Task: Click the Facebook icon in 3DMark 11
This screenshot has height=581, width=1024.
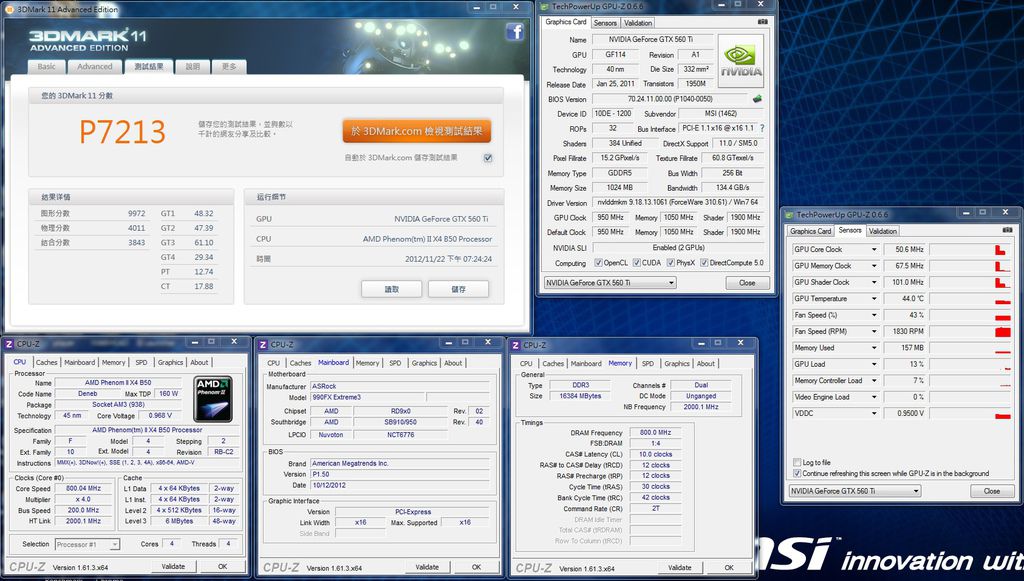Action: pos(515,32)
